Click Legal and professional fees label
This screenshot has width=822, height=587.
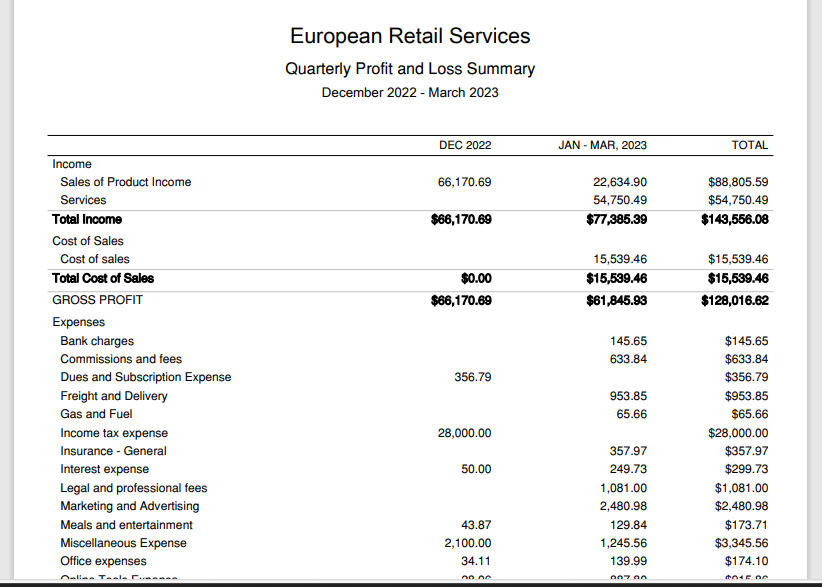(134, 488)
